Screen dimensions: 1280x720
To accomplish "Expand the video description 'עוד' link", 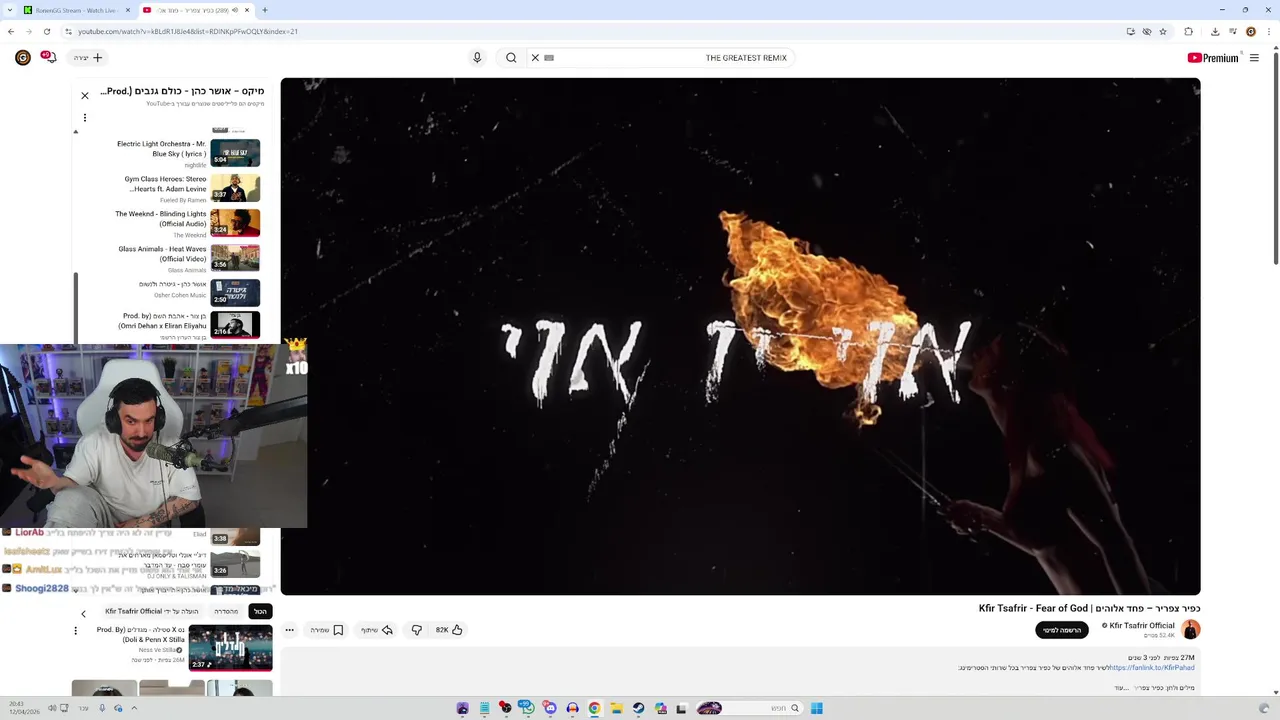I will coord(1120,688).
